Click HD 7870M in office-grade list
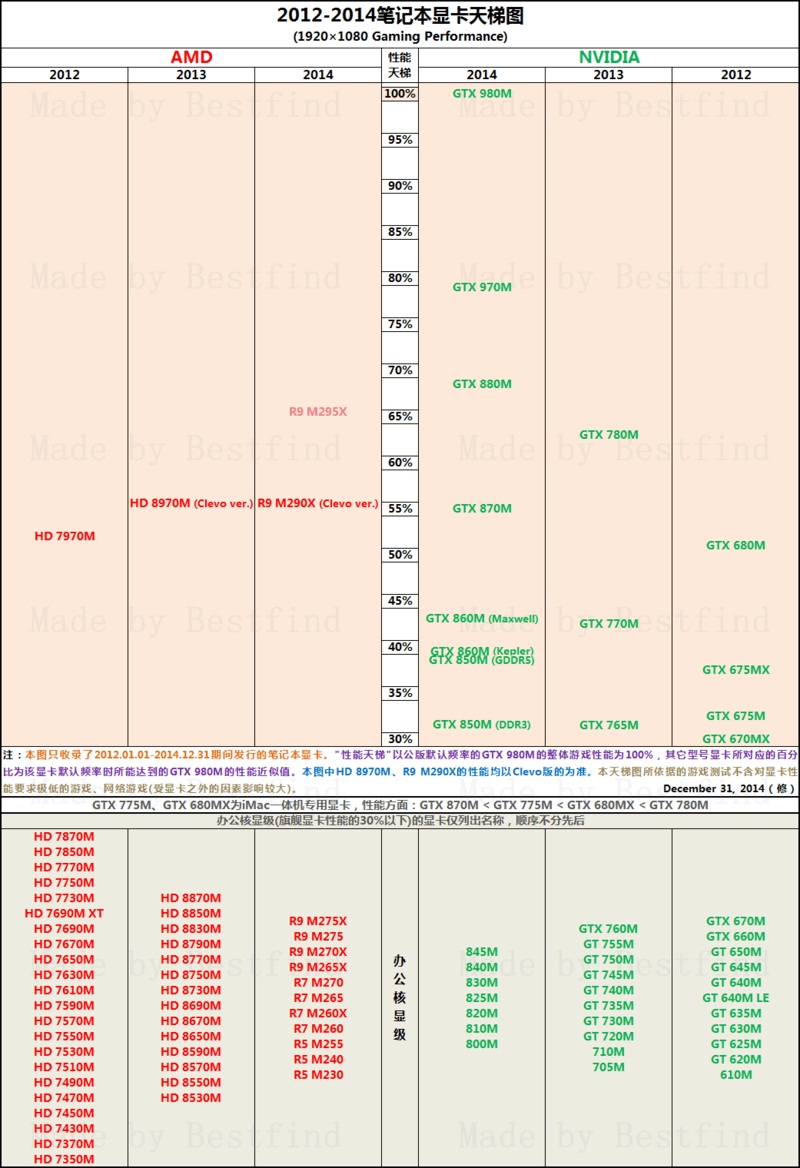800x1168 pixels. 64,837
